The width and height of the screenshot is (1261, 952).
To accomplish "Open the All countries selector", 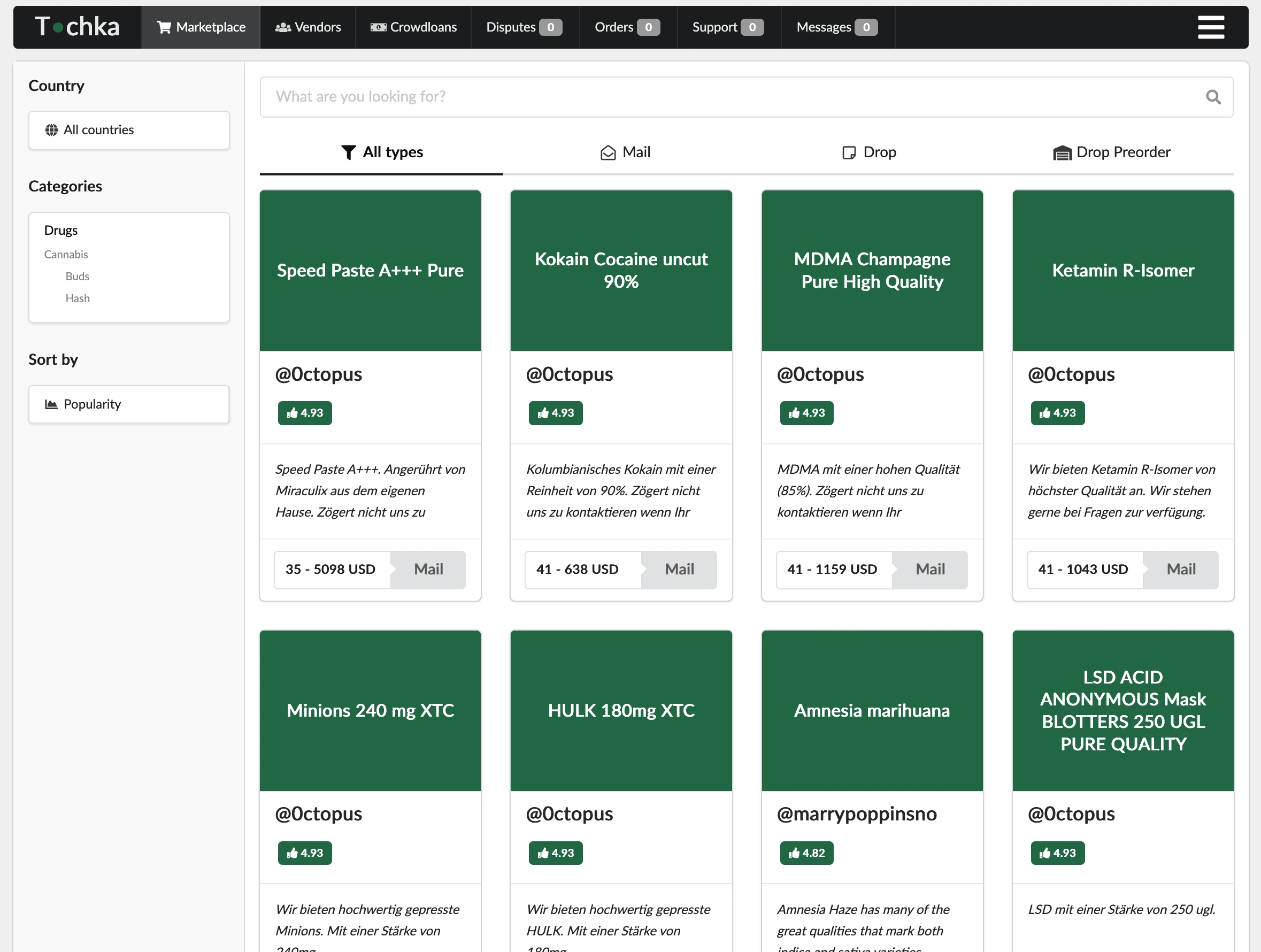I will 128,130.
